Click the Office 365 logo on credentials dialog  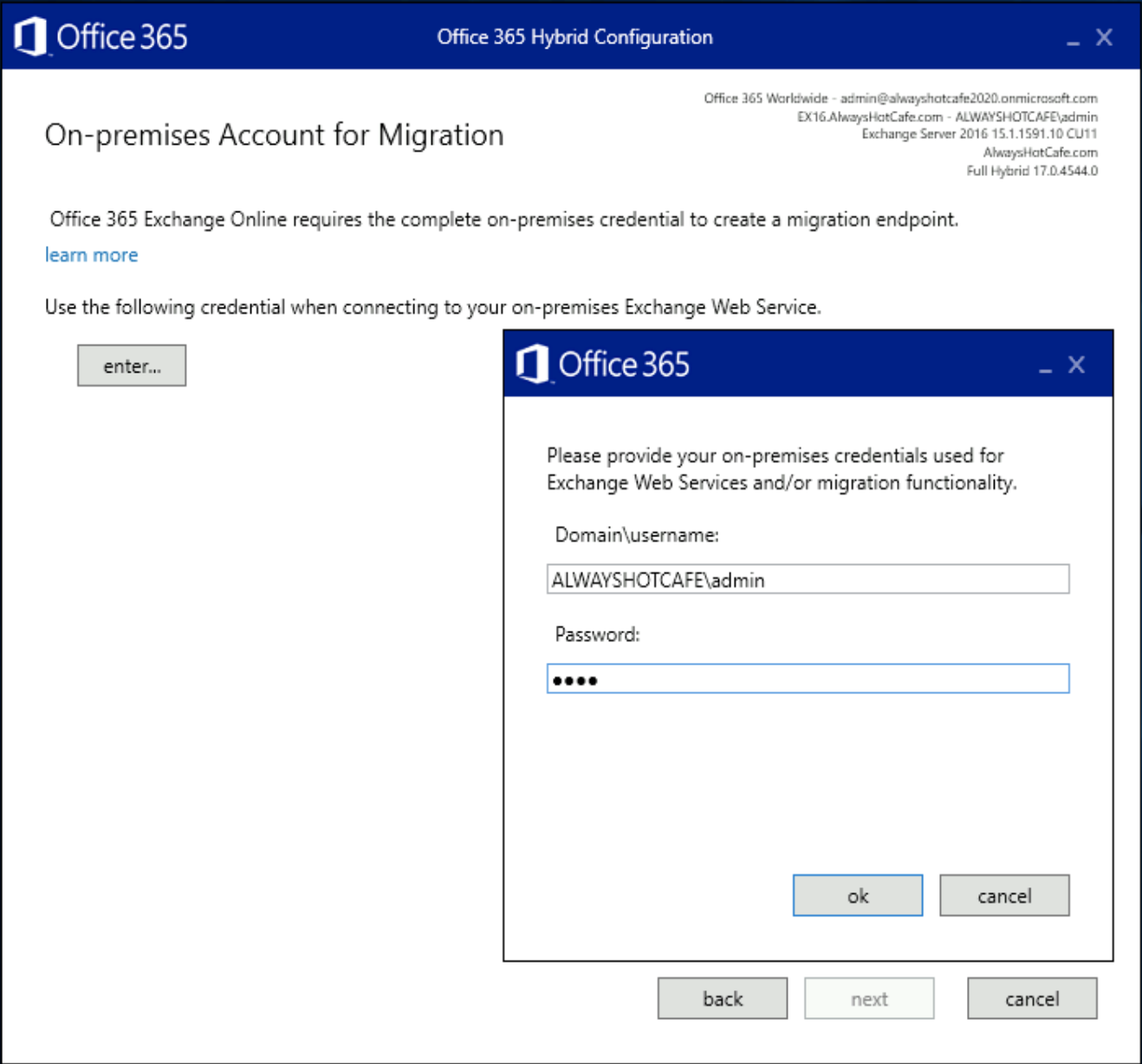click(531, 363)
